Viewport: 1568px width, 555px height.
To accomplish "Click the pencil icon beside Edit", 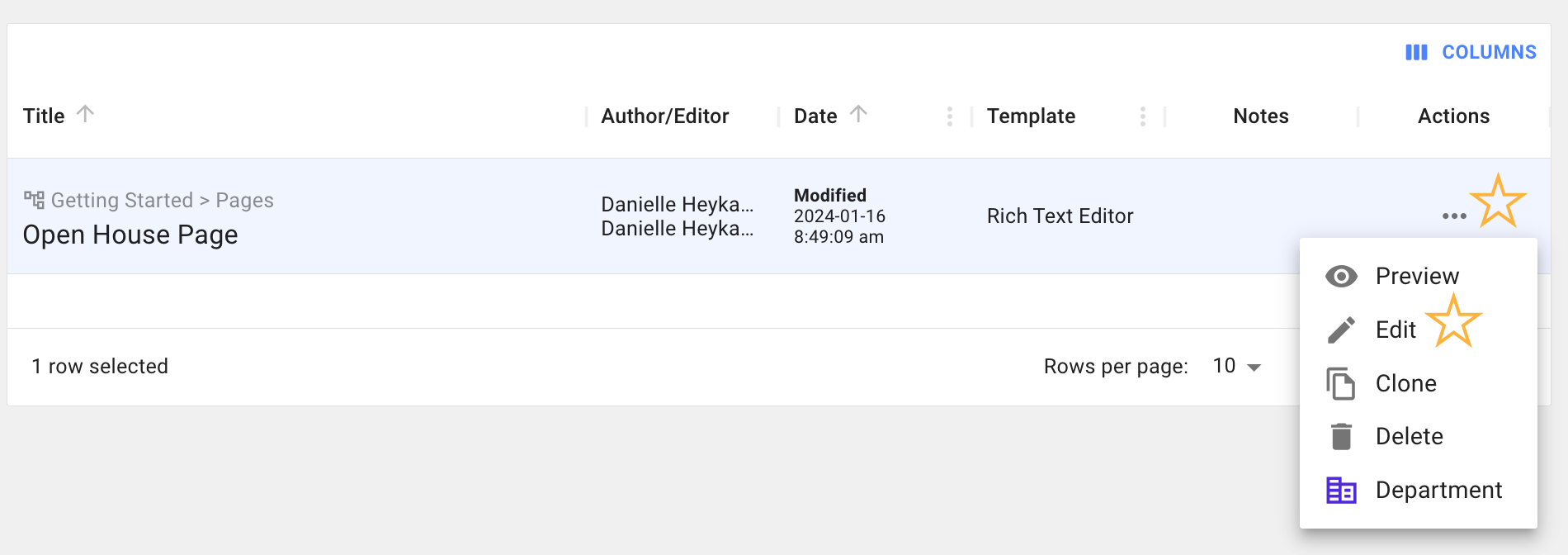I will coord(1341,330).
